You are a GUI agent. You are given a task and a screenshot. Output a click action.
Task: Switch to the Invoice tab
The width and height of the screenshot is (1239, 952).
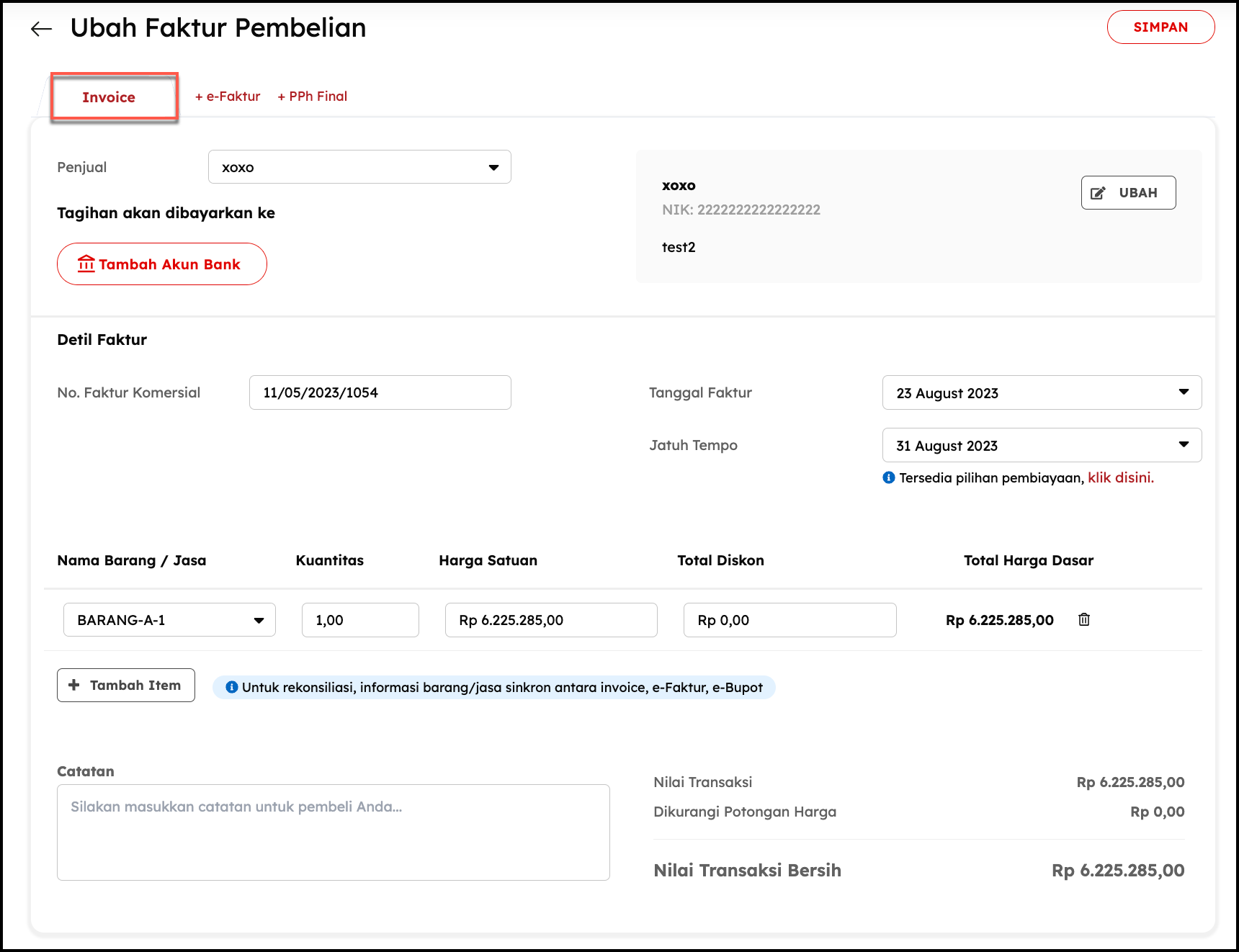(109, 97)
